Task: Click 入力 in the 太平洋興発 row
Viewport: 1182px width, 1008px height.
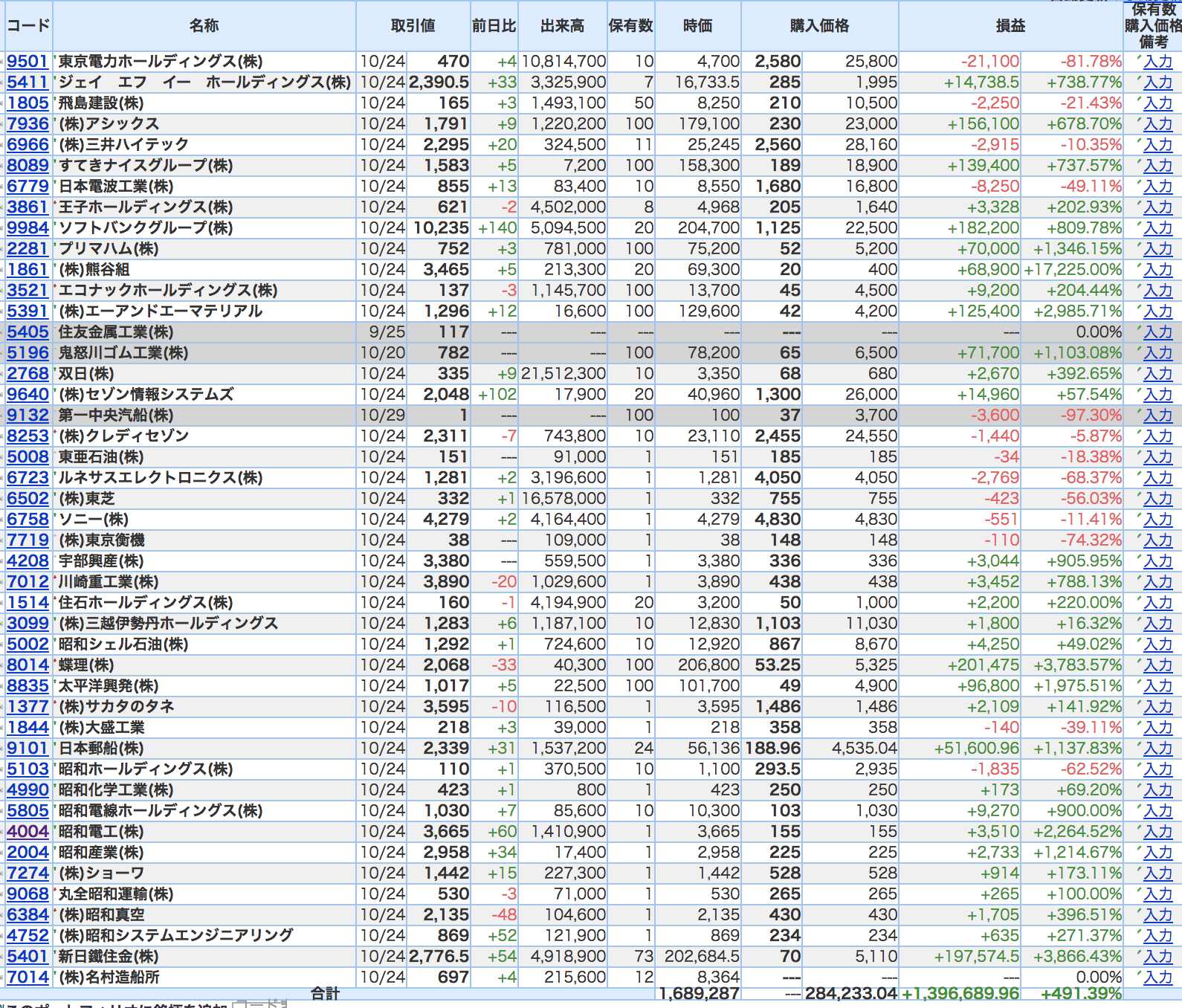Action: pos(1157,686)
